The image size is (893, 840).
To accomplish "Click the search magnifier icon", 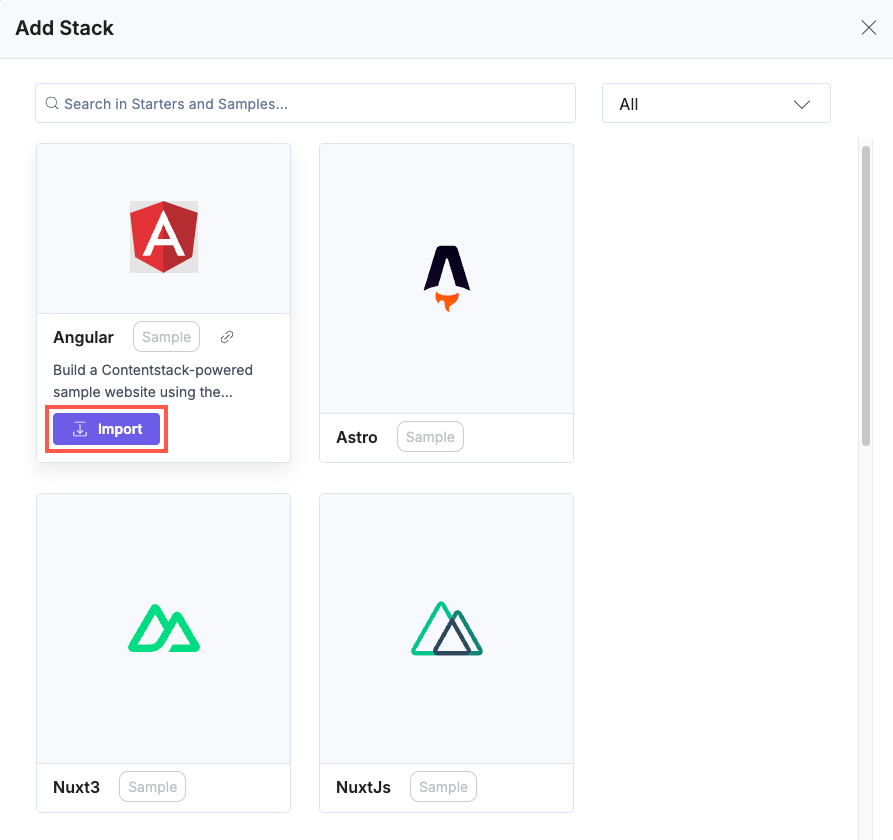I will (52, 103).
